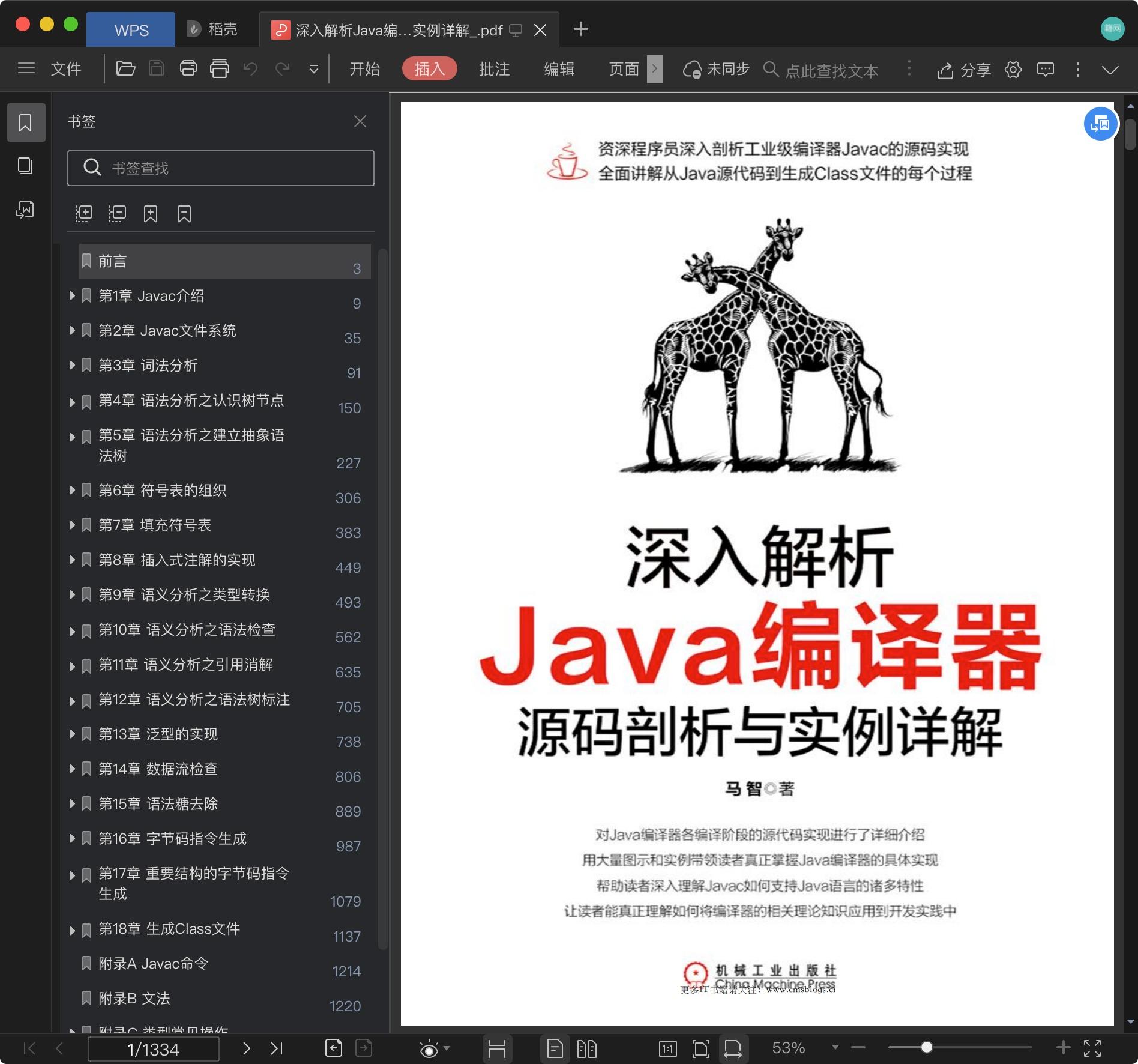
Task: Click the redo arrow icon
Action: coord(282,69)
